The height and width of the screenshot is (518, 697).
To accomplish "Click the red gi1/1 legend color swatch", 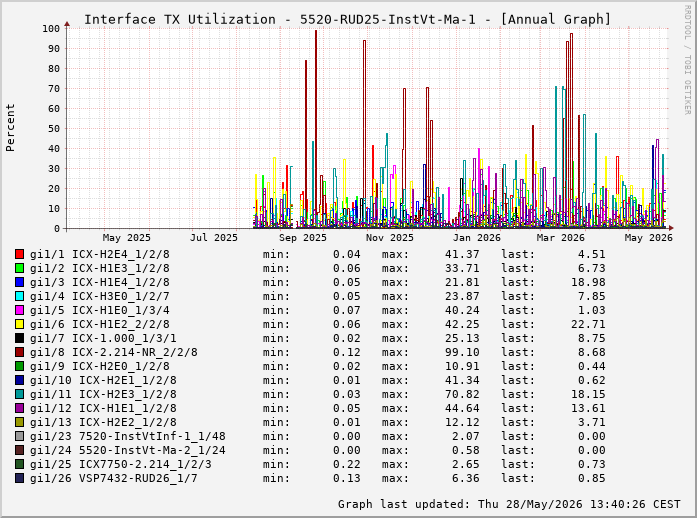I will [19, 254].
